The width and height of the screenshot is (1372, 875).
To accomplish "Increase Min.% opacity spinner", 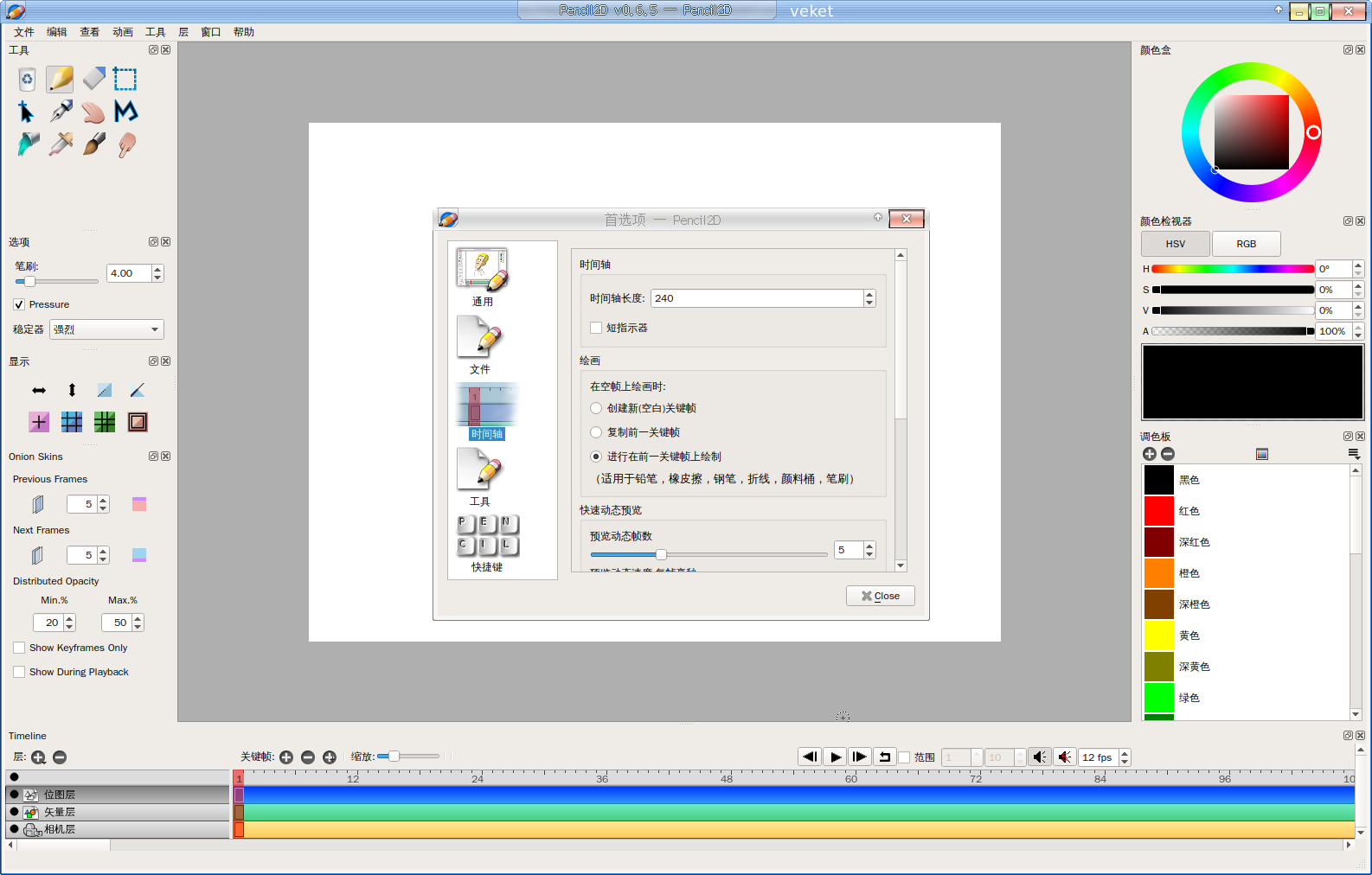I will tap(70, 618).
